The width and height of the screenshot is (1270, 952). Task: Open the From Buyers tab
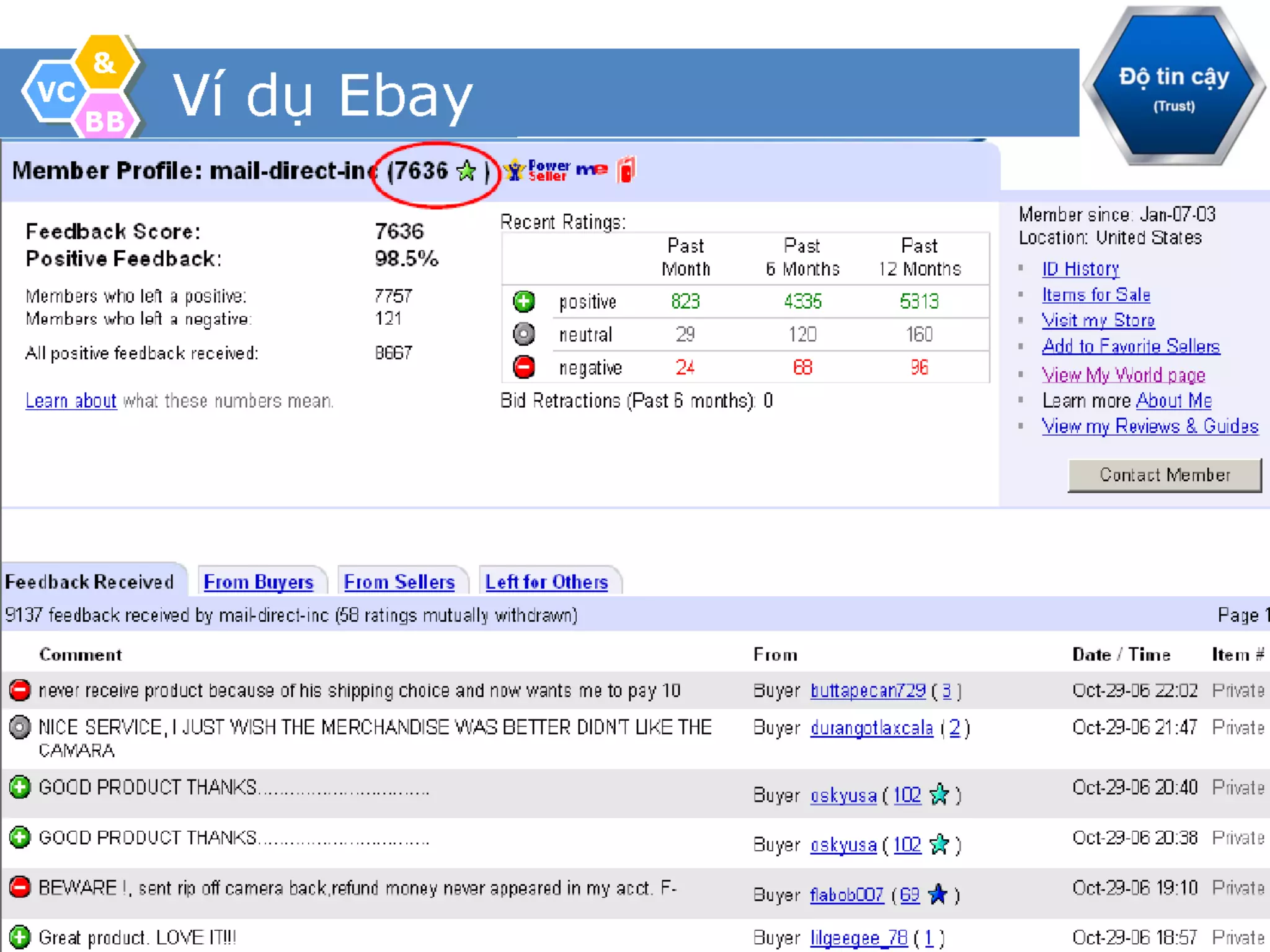pos(259,582)
